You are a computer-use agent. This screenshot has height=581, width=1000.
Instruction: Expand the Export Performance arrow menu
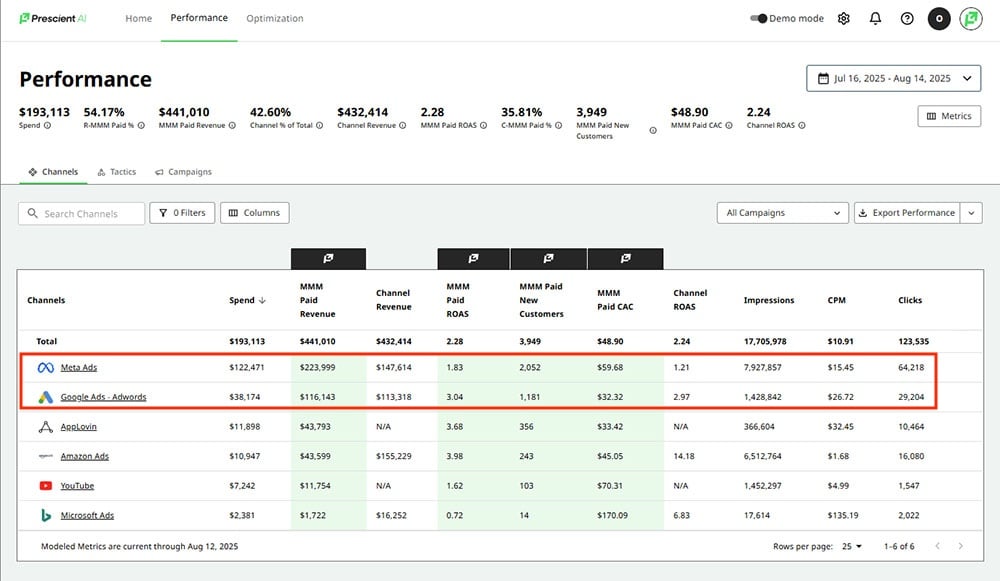point(971,213)
